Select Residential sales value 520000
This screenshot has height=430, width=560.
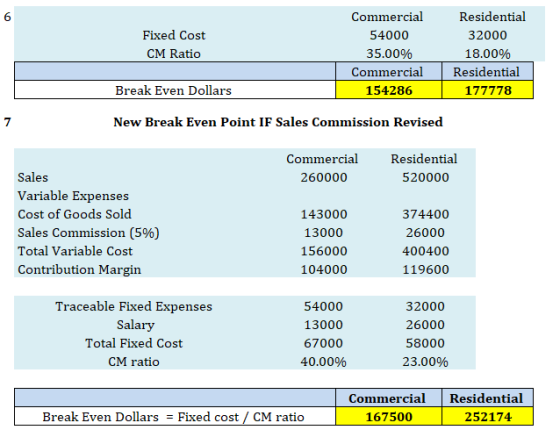point(425,178)
